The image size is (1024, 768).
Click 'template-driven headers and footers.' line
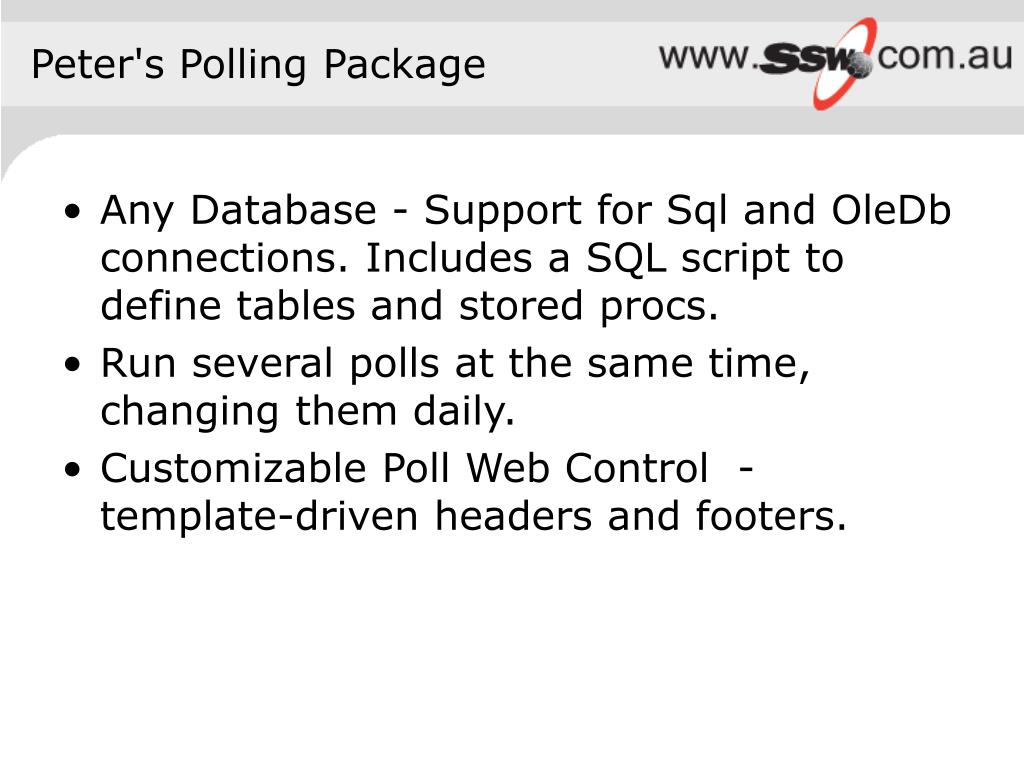click(473, 517)
